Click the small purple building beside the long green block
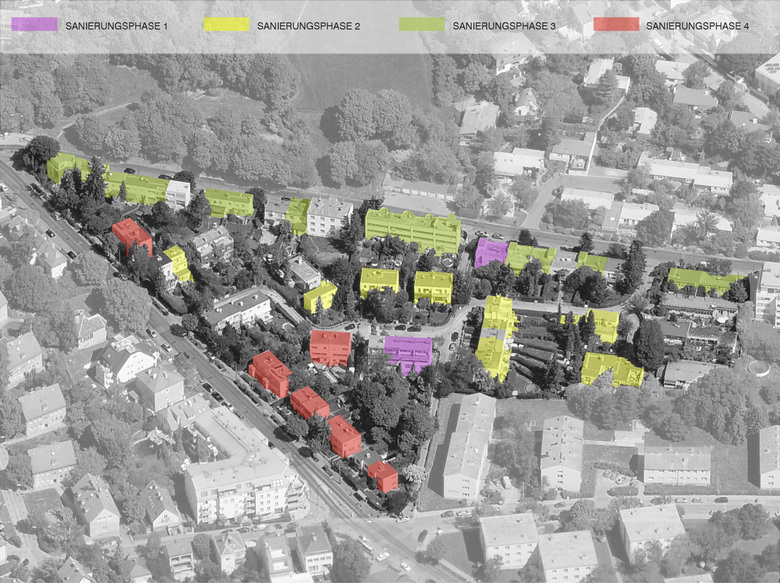780x583 pixels. [x=490, y=251]
